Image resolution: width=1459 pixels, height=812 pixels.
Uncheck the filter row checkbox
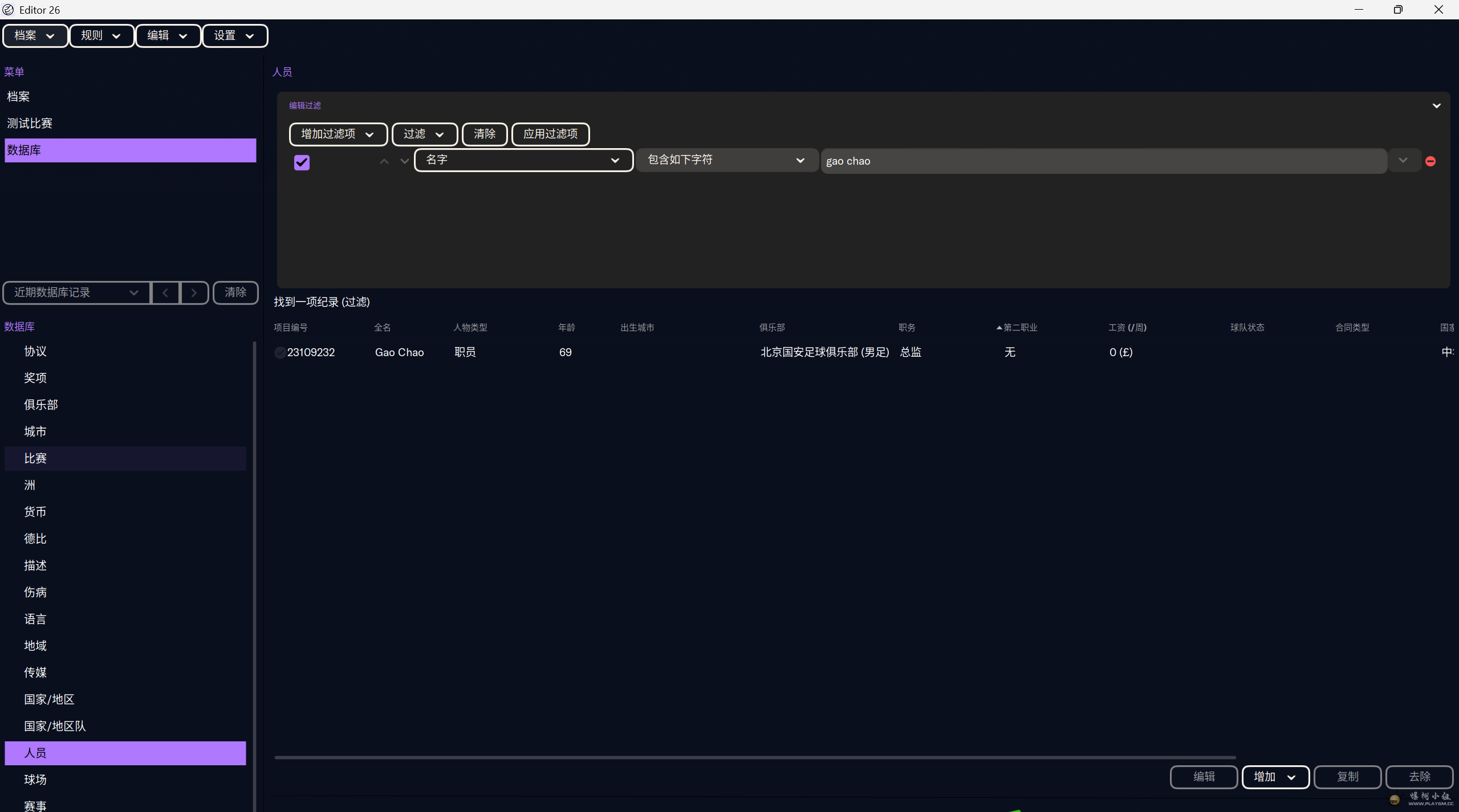pyautogui.click(x=302, y=162)
